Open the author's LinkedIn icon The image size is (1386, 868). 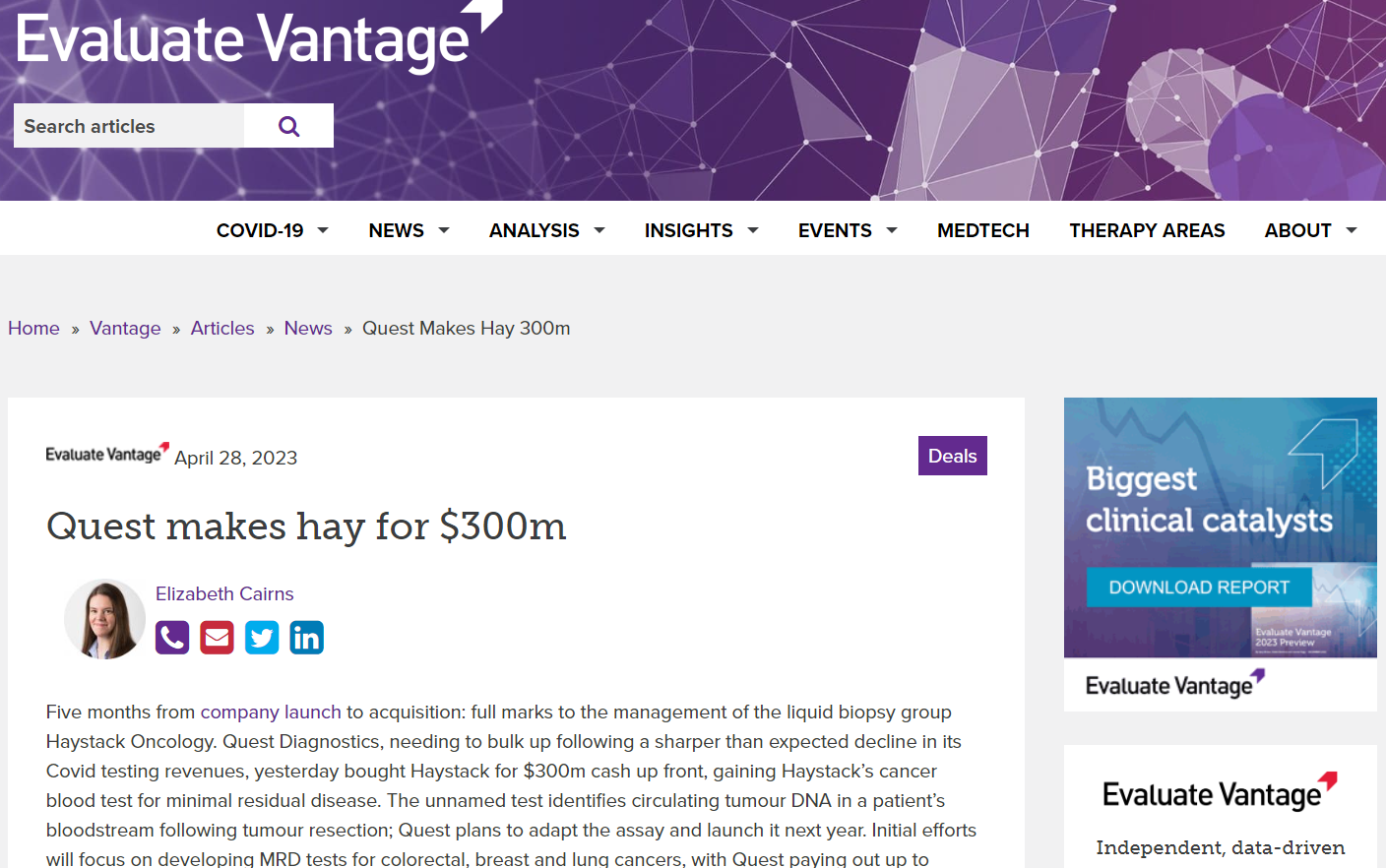(x=306, y=638)
